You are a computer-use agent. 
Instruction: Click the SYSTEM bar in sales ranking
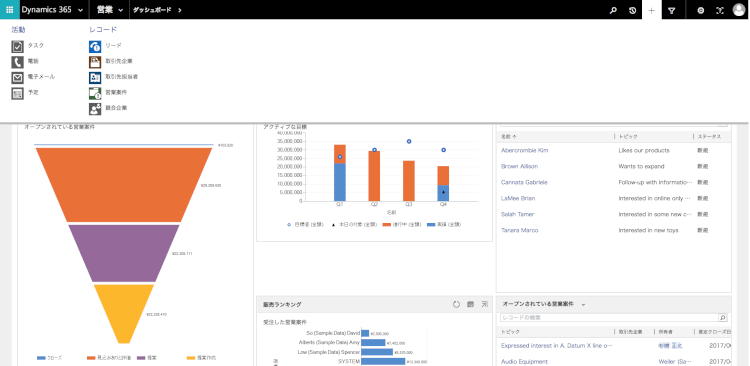coord(383,361)
